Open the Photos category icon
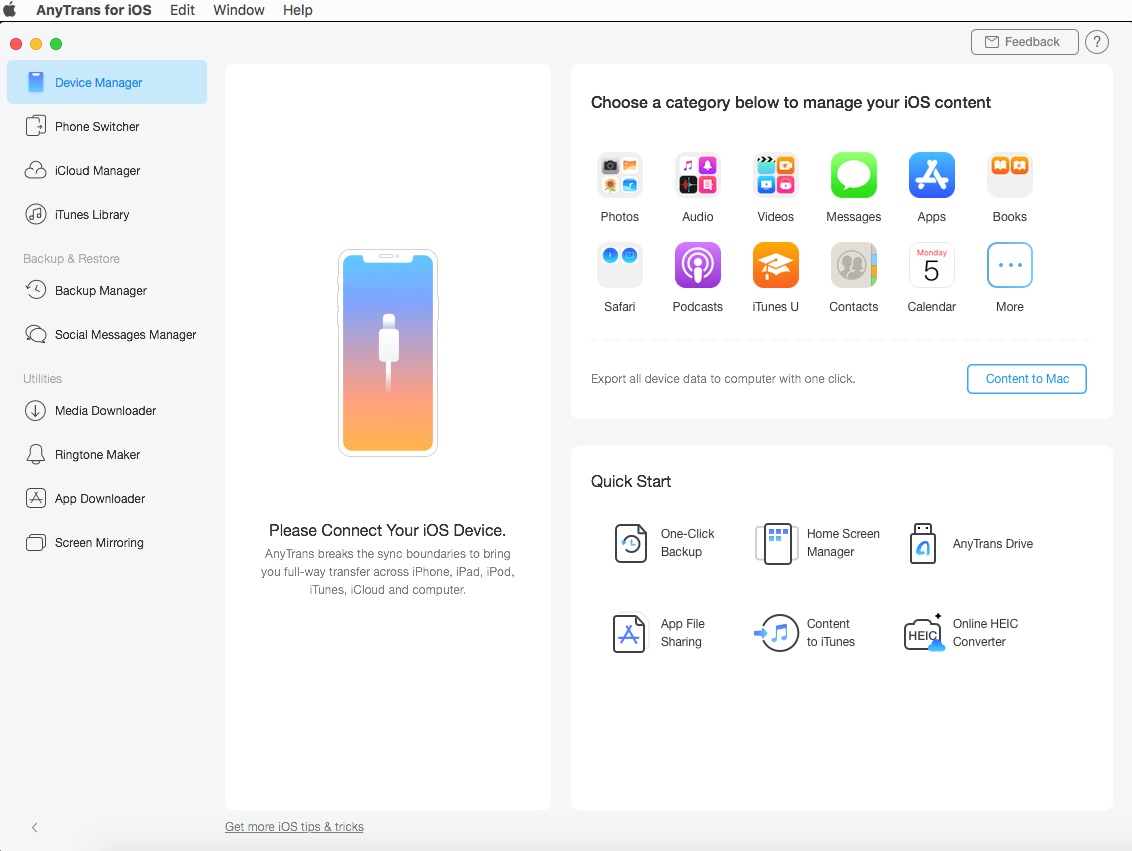 pyautogui.click(x=619, y=175)
